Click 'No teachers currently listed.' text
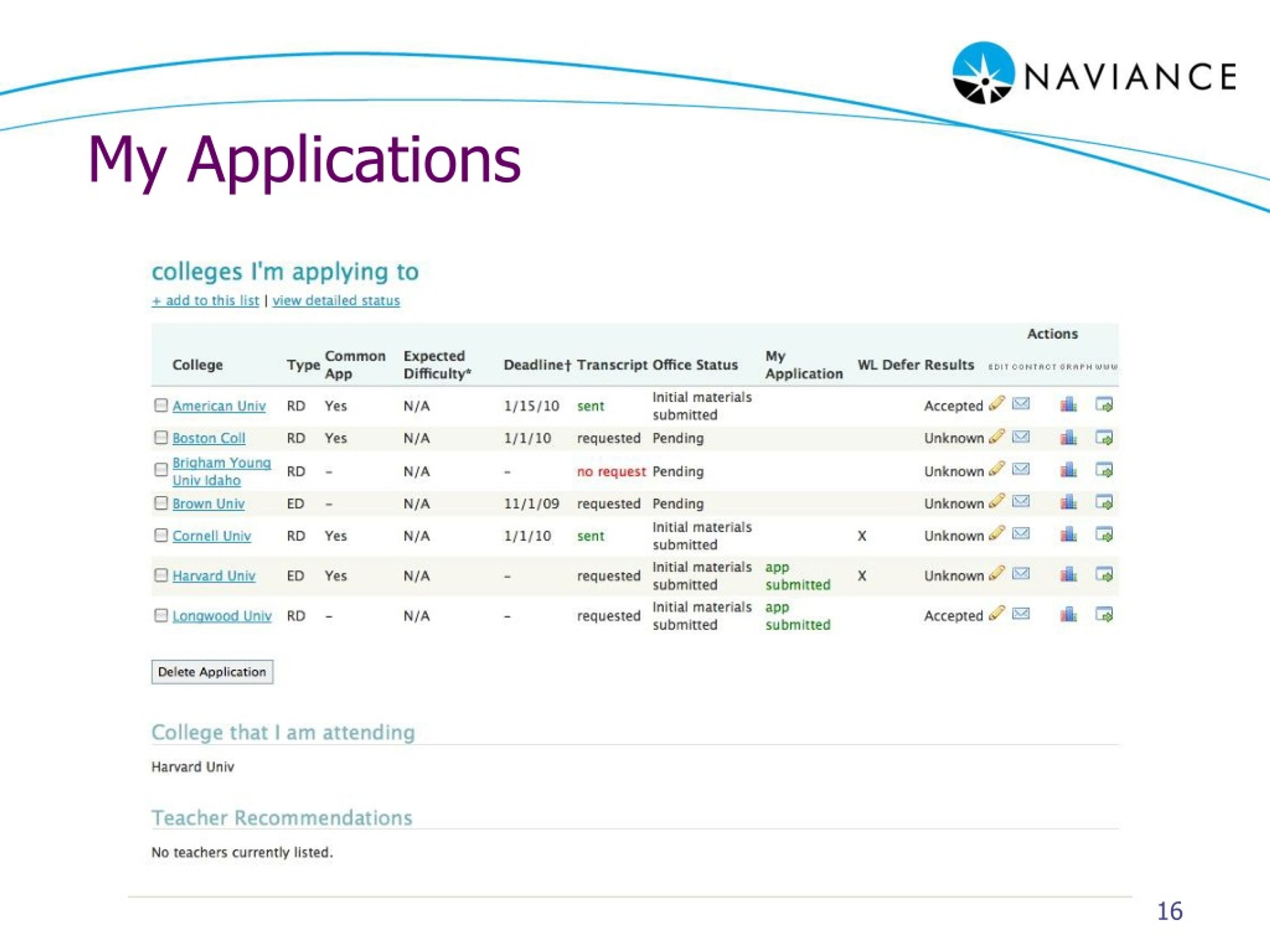Viewport: 1270px width, 952px height. point(242,852)
